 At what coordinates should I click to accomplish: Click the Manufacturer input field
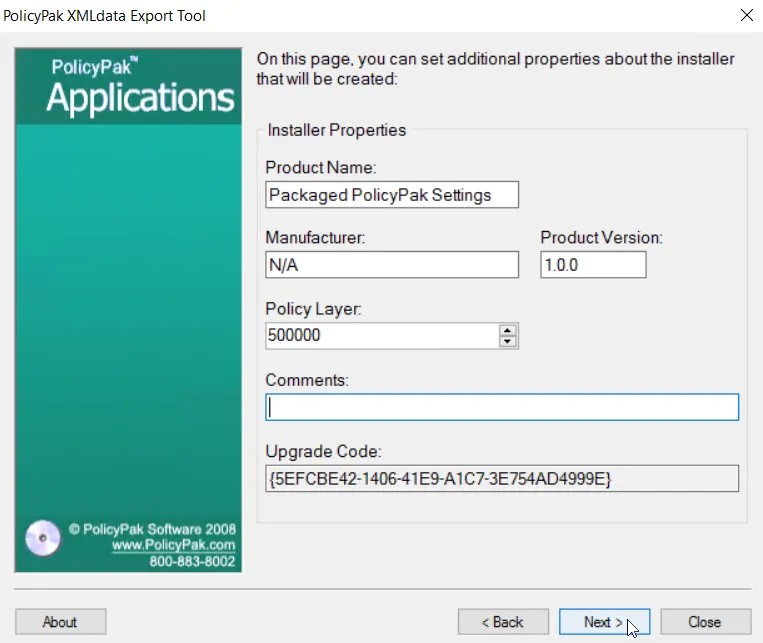pos(392,265)
